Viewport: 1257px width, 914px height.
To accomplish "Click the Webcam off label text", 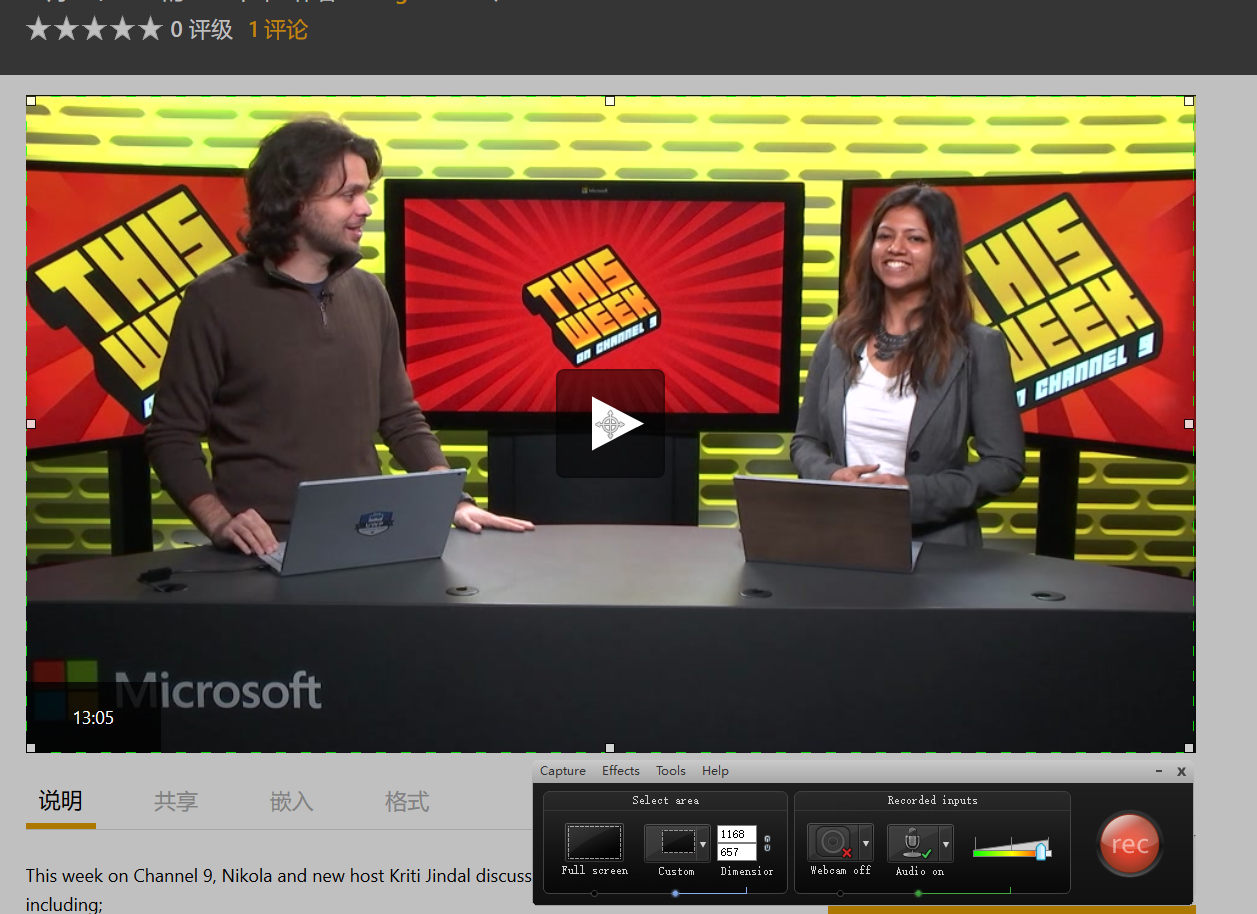I will (840, 871).
